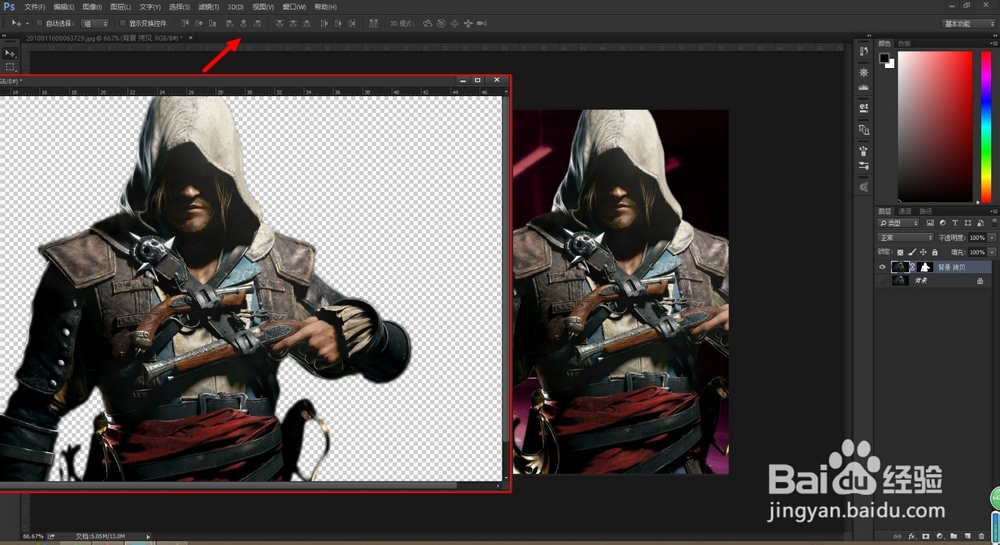Click distribute right edges icon
The image size is (1000, 545).
(x=351, y=23)
